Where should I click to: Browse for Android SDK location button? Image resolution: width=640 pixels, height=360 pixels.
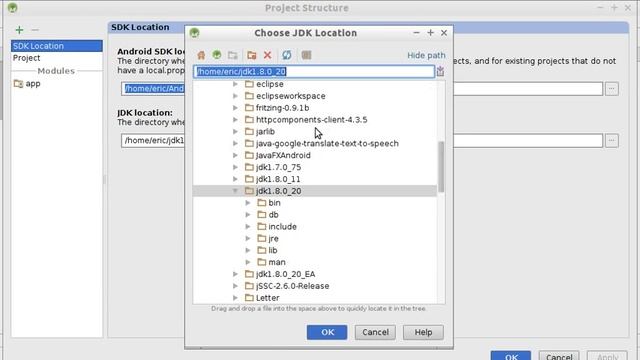click(611, 89)
